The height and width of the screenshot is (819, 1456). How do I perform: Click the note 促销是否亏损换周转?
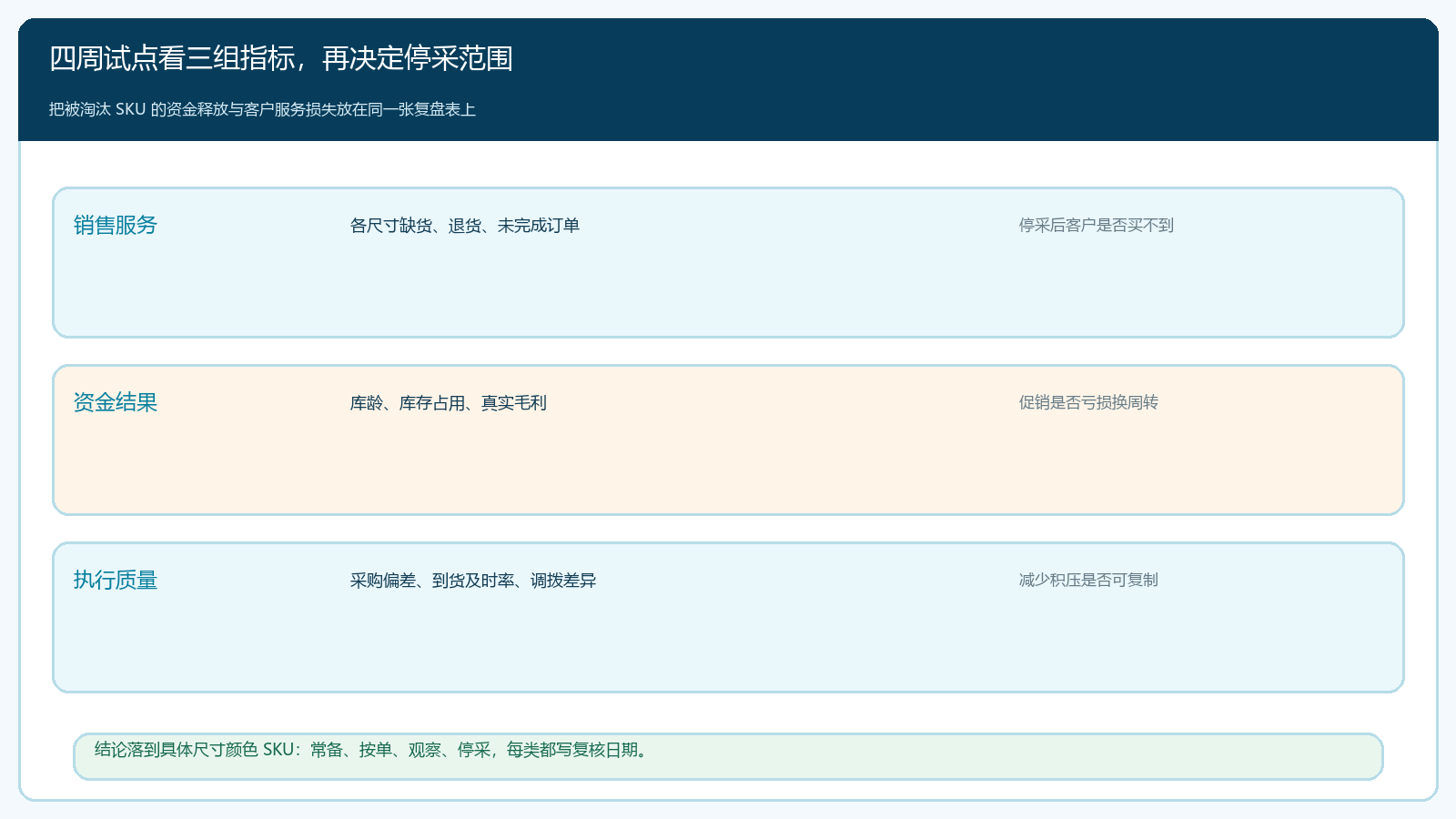pos(1088,402)
